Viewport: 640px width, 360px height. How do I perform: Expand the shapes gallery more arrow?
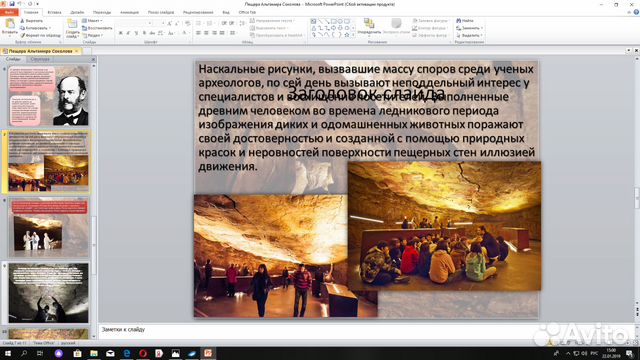(x=353, y=35)
